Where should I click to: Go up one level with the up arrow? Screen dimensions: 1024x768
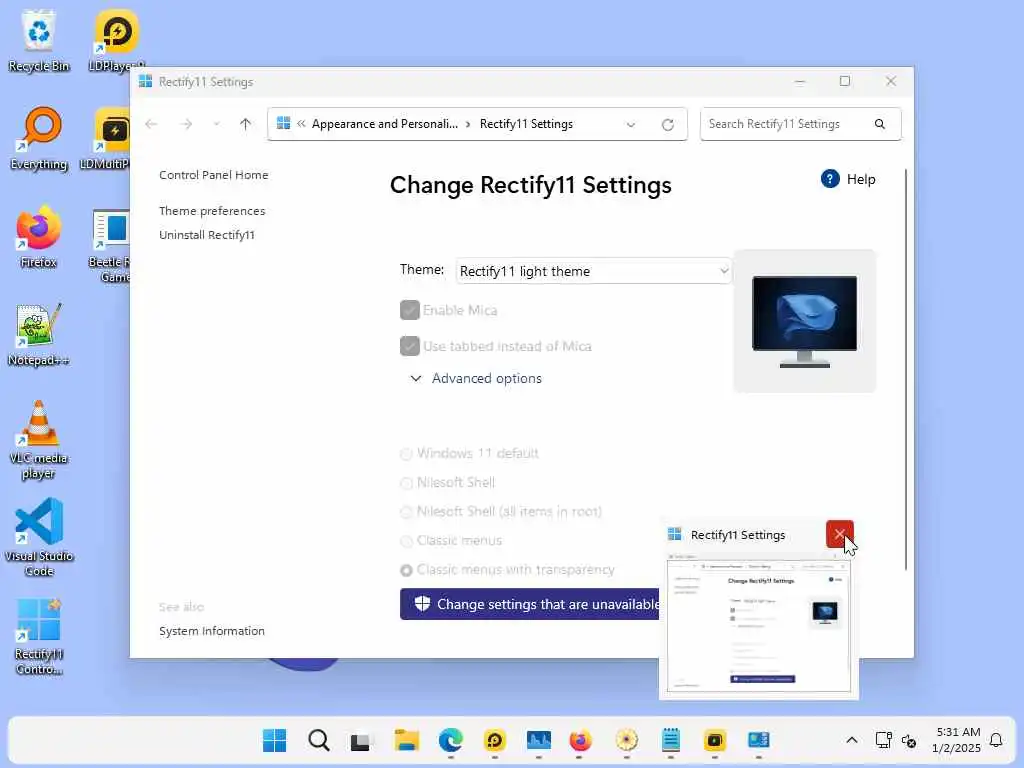[246, 124]
